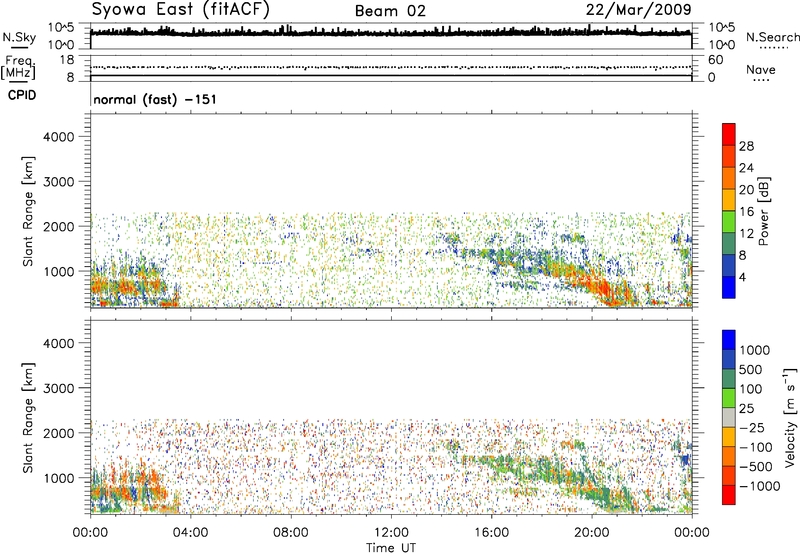Pick the red bottom segment of velocity colorbar
Viewport: 800px width, 554px height.
point(729,495)
